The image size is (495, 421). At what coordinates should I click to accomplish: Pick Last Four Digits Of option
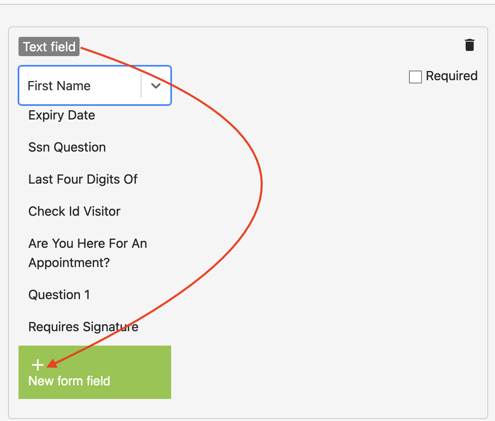(83, 179)
